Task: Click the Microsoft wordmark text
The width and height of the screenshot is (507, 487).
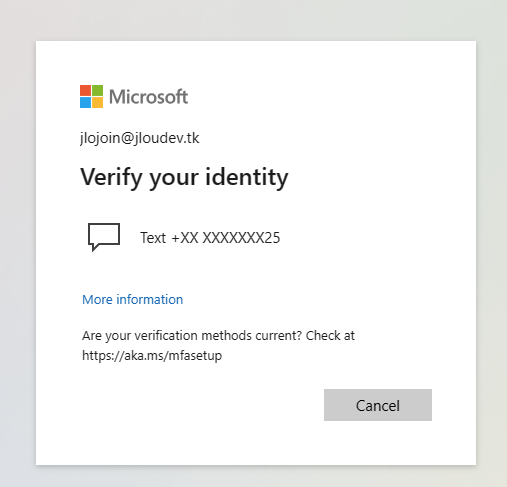Action: [149, 97]
